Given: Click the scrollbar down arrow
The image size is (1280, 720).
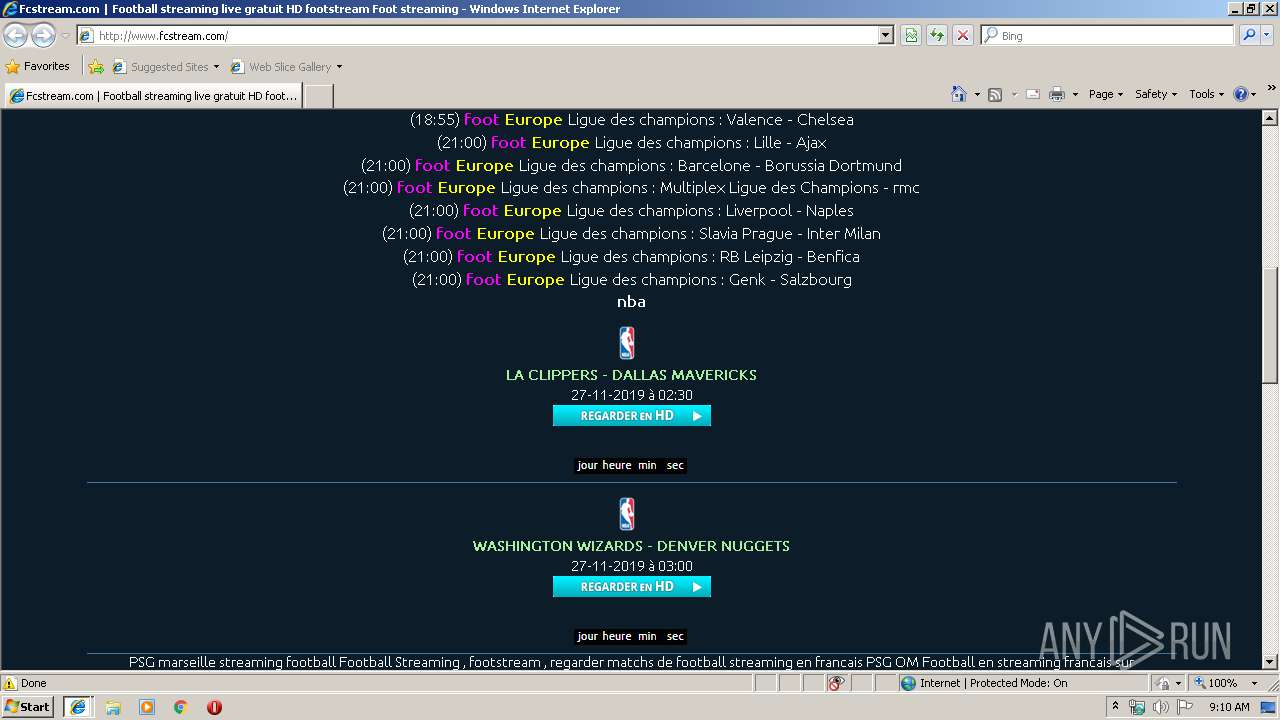Looking at the screenshot, I should pos(1270,661).
